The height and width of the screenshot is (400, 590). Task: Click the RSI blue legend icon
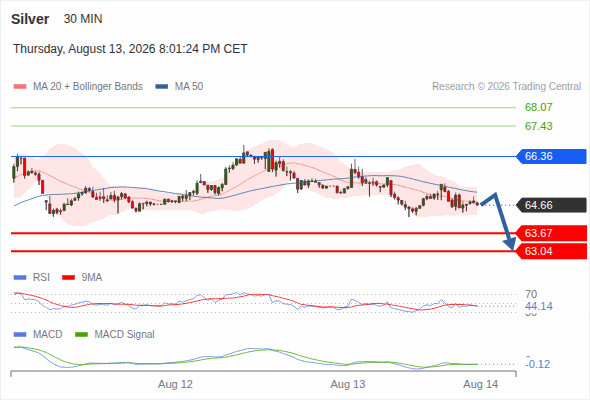click(20, 278)
